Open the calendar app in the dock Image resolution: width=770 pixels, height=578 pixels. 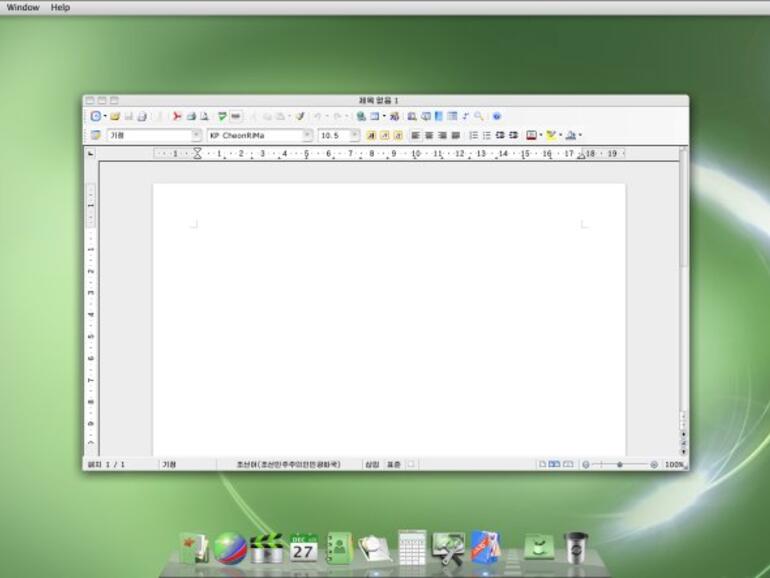(x=303, y=547)
